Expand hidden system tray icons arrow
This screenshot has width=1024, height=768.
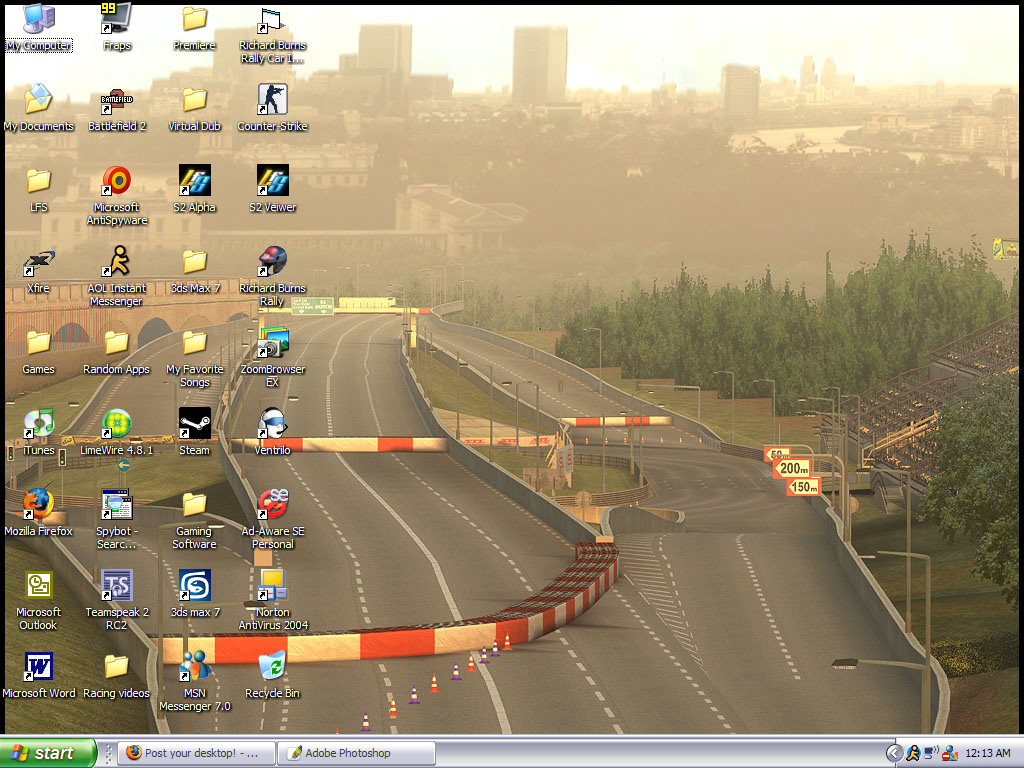coord(895,753)
